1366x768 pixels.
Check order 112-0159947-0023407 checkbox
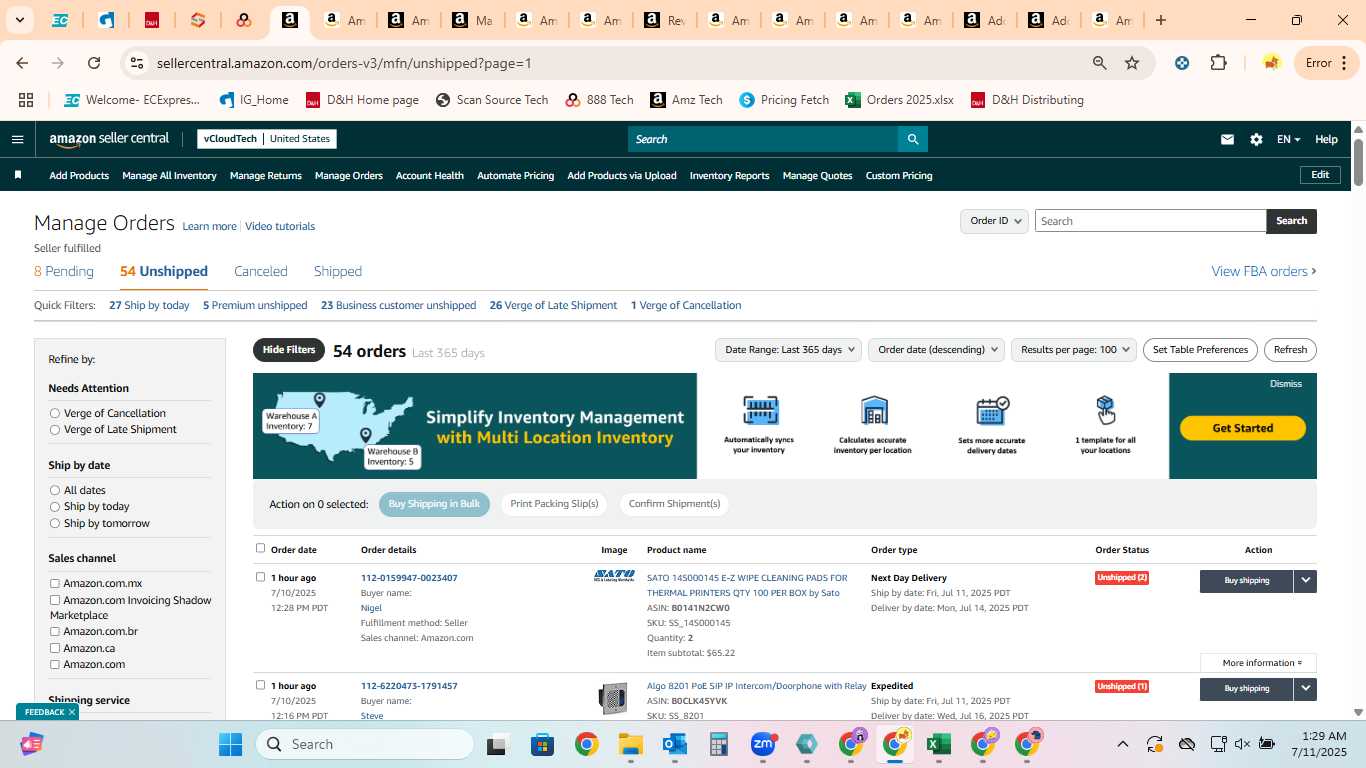[260, 577]
